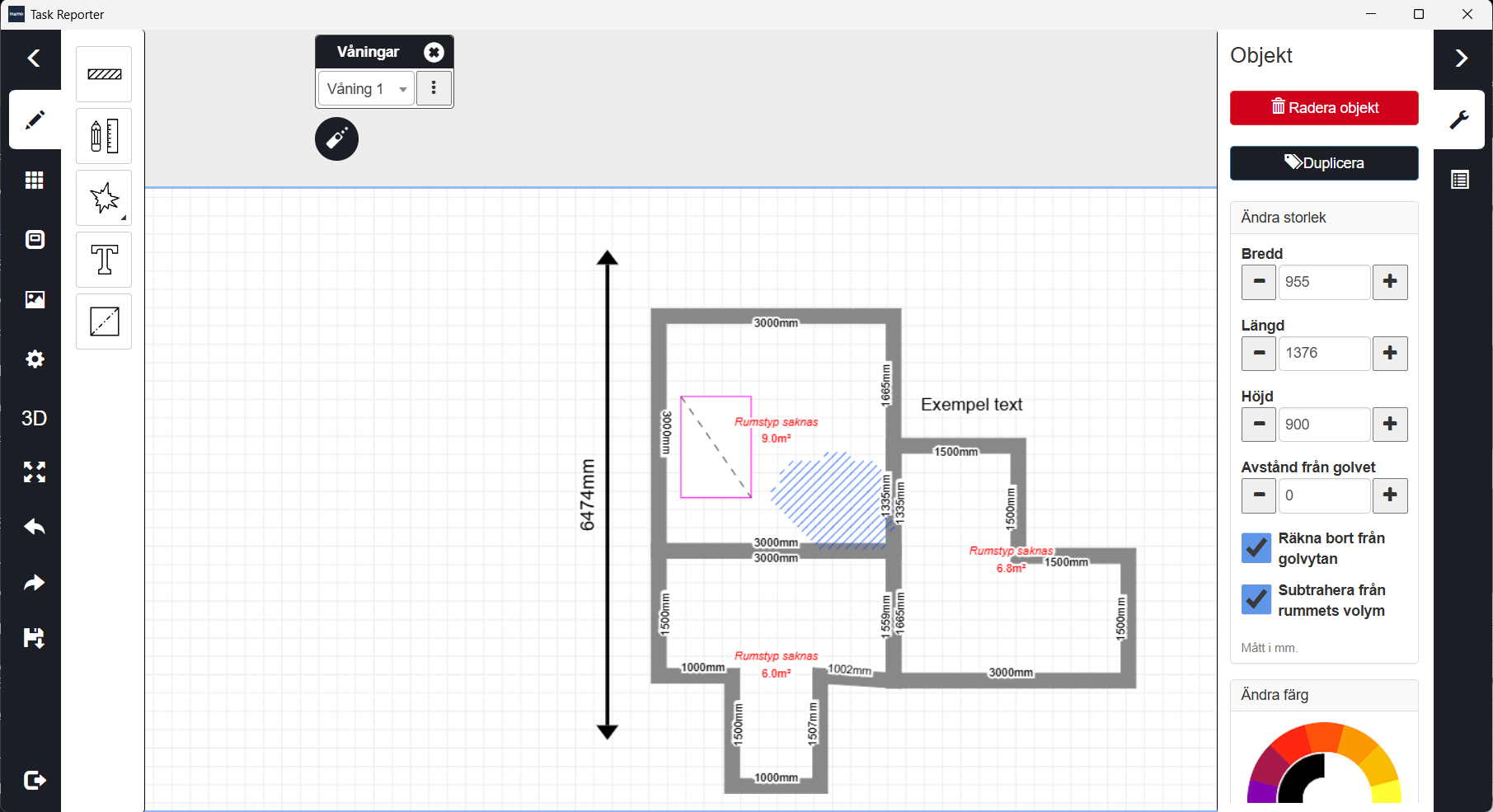
Task: Uncheck Räkna bort från golvytan
Action: click(x=1256, y=548)
